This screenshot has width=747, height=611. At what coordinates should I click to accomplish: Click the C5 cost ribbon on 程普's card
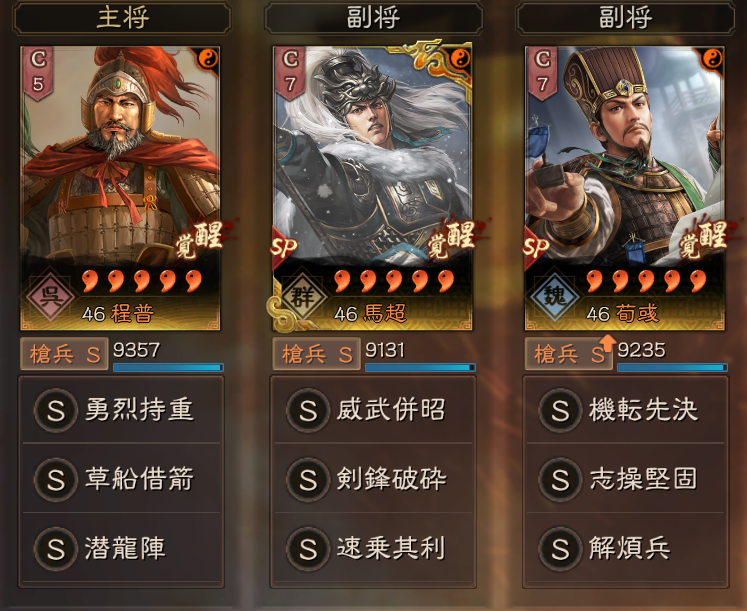[x=38, y=73]
